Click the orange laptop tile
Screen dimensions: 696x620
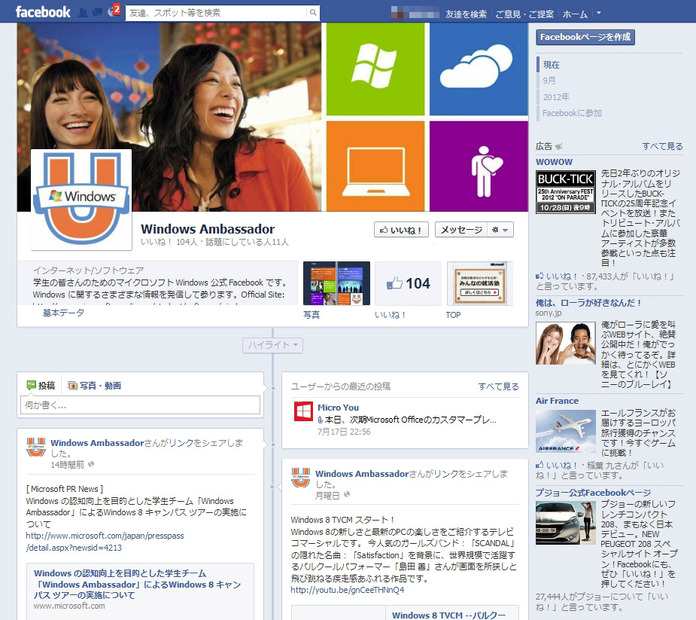click(375, 166)
